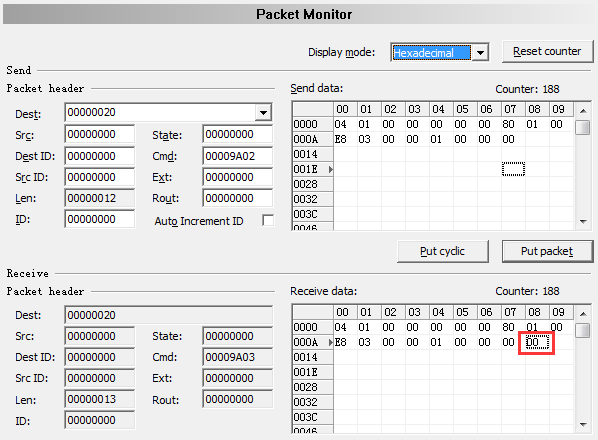Click Send data column header 09
This screenshot has height=440, width=598.
[561, 109]
